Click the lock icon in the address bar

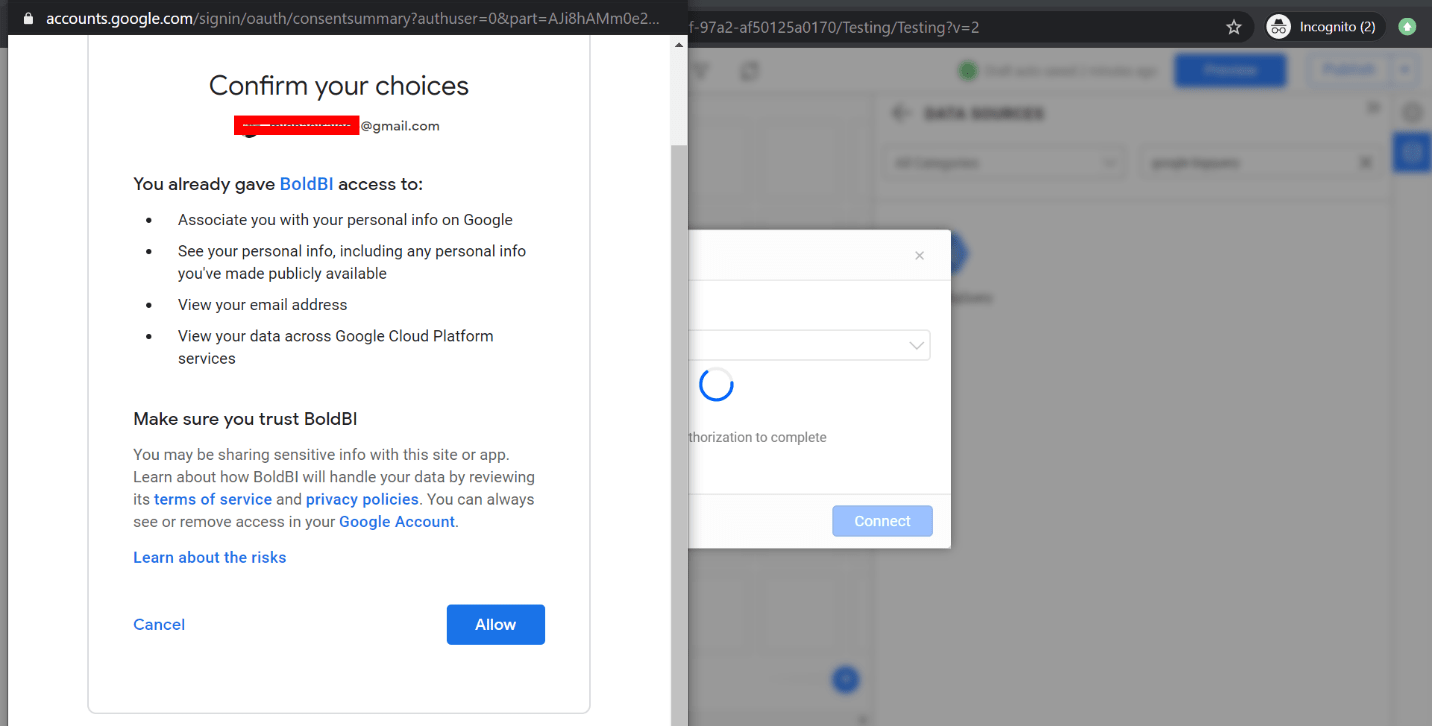[x=26, y=18]
